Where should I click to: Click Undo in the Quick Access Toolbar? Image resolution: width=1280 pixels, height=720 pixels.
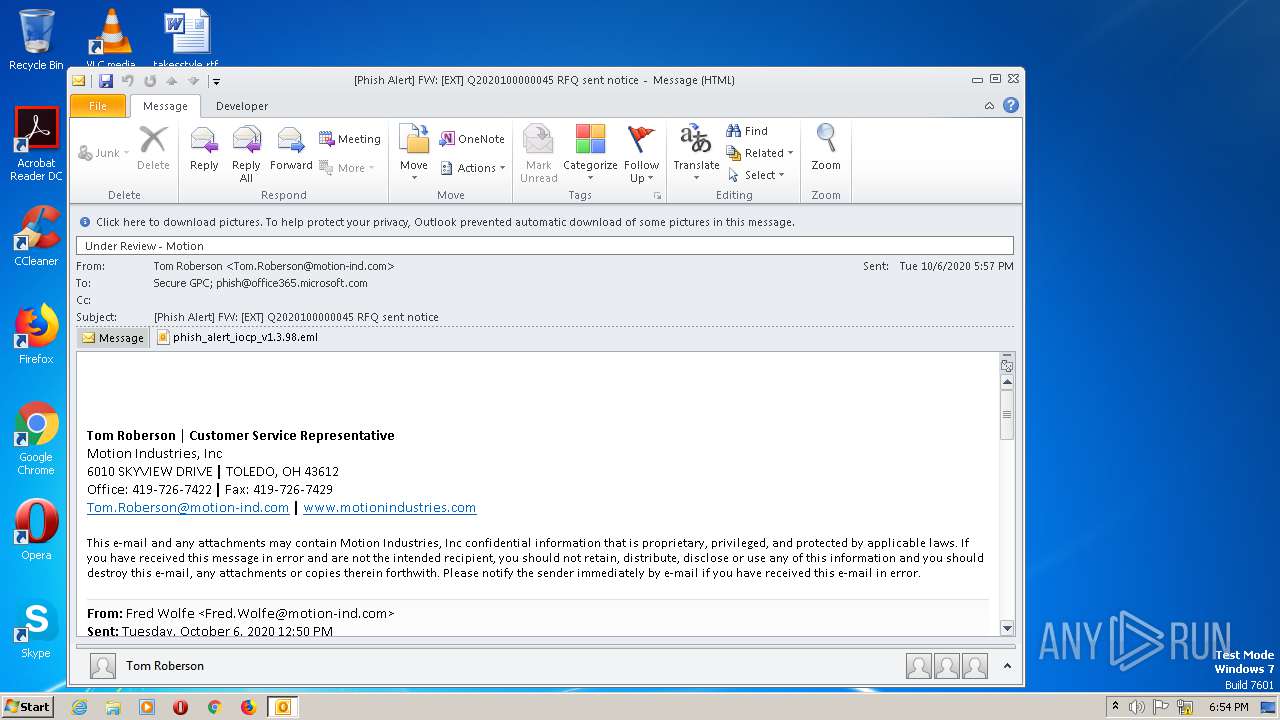pos(127,81)
